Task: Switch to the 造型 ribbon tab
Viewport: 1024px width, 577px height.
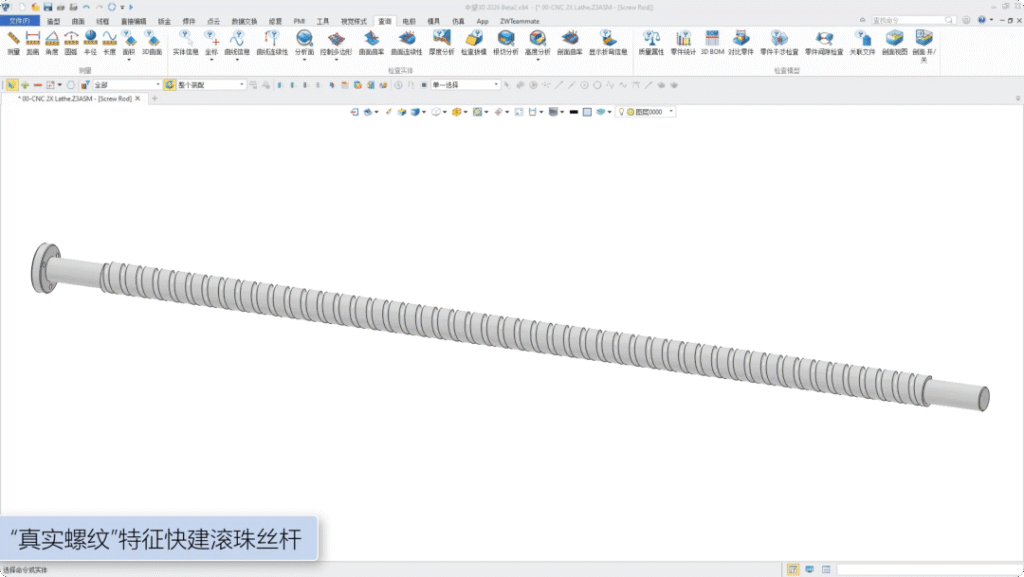Action: 53,20
